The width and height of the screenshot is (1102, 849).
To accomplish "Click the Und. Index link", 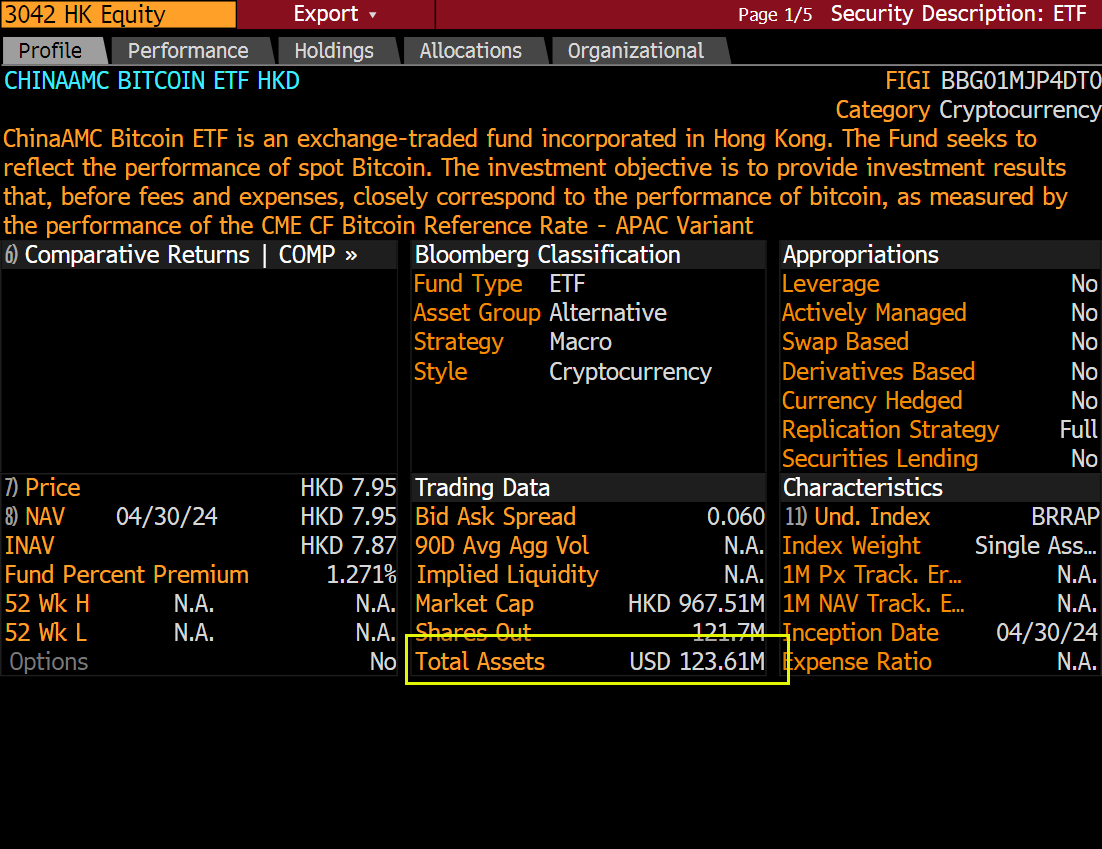I will (871, 517).
